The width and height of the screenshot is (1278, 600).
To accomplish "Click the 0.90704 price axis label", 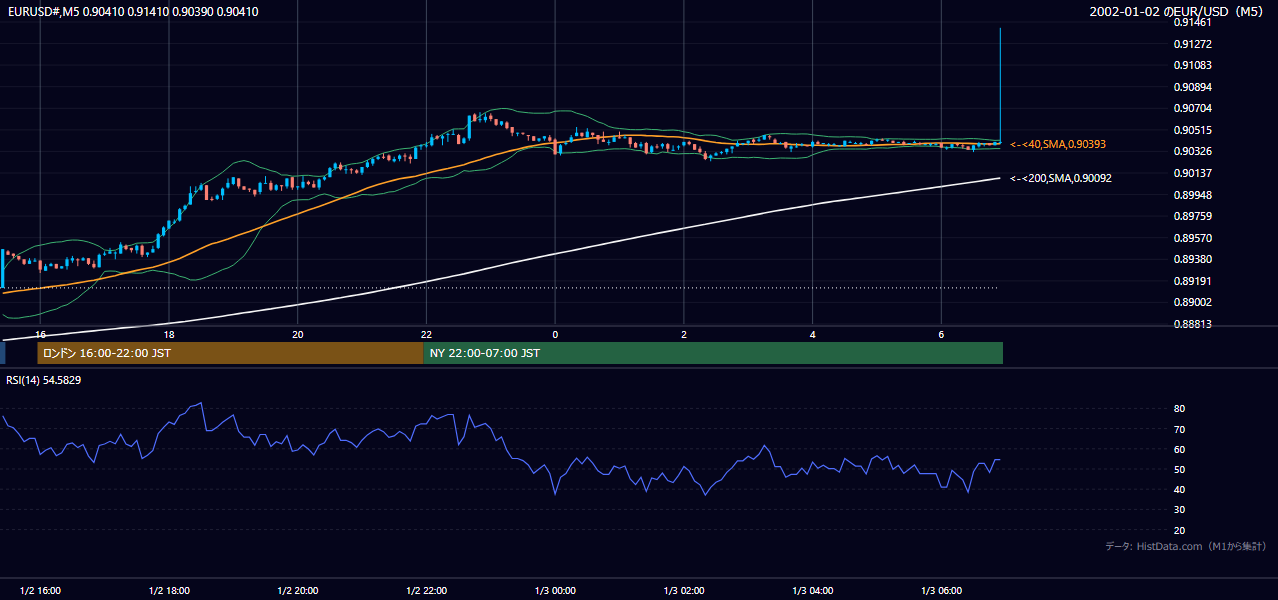I will (1192, 108).
